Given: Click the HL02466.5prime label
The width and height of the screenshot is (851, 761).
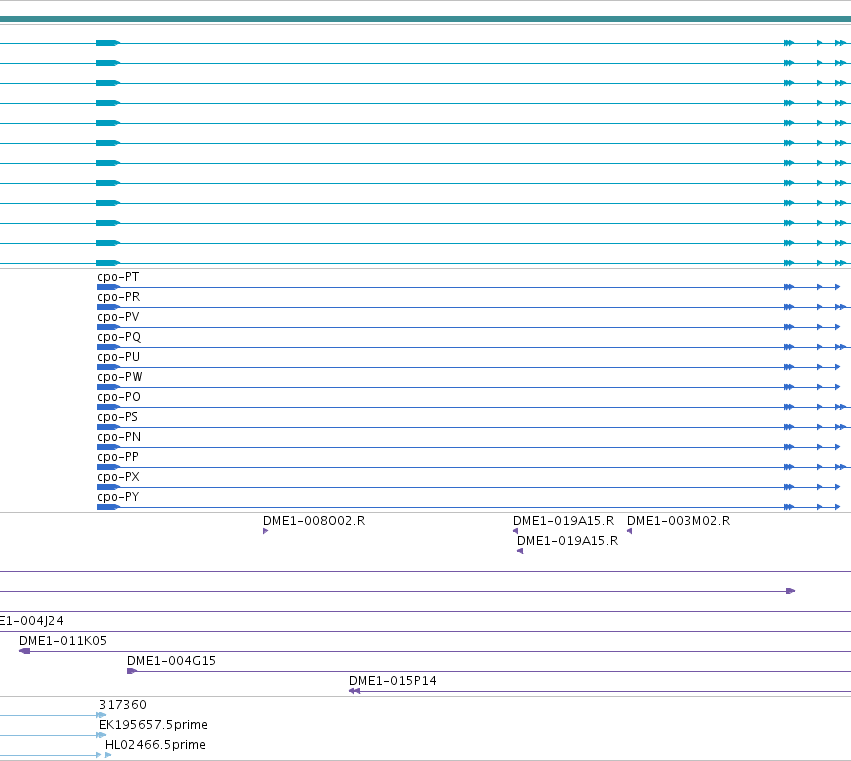Looking at the screenshot, I should (155, 745).
